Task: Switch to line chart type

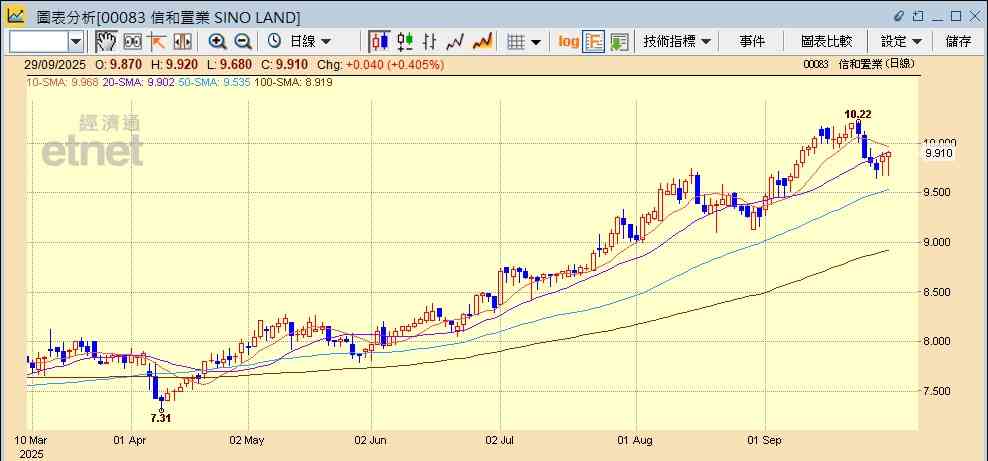Action: click(x=455, y=42)
